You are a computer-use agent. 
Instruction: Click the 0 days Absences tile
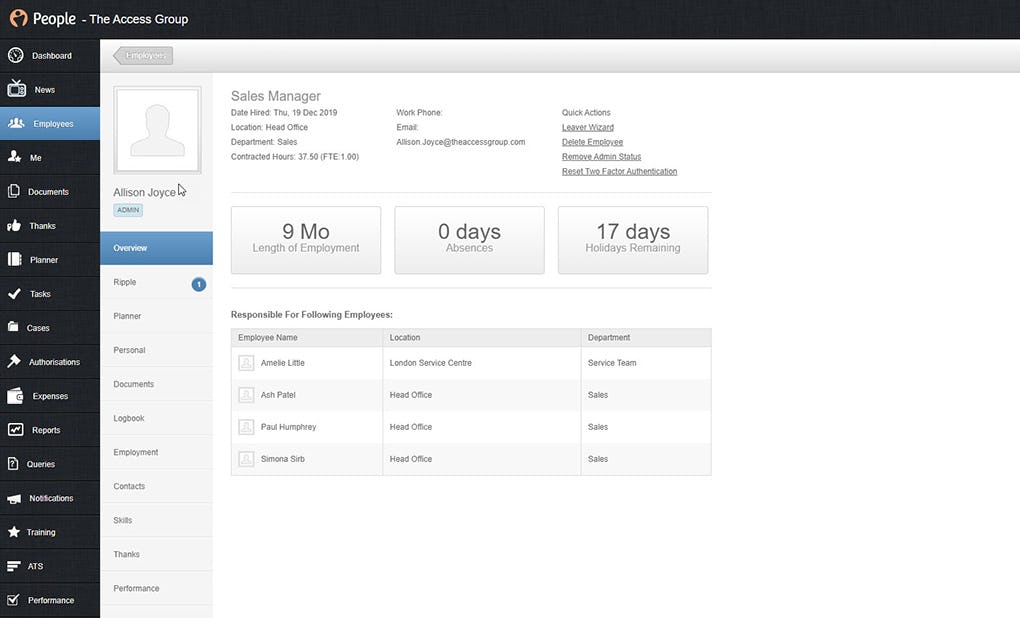point(469,240)
